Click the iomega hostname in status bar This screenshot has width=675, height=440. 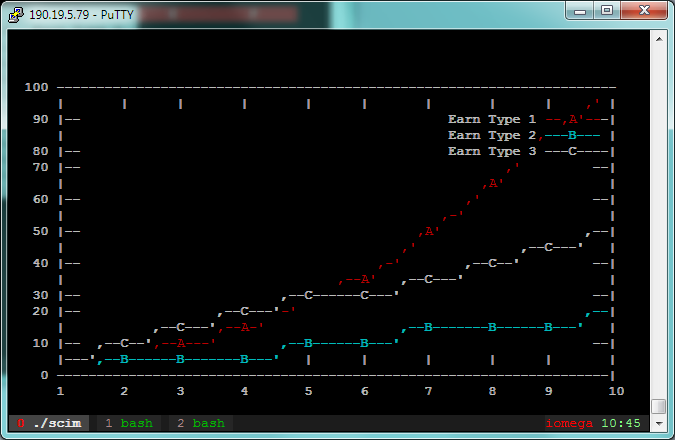point(569,423)
